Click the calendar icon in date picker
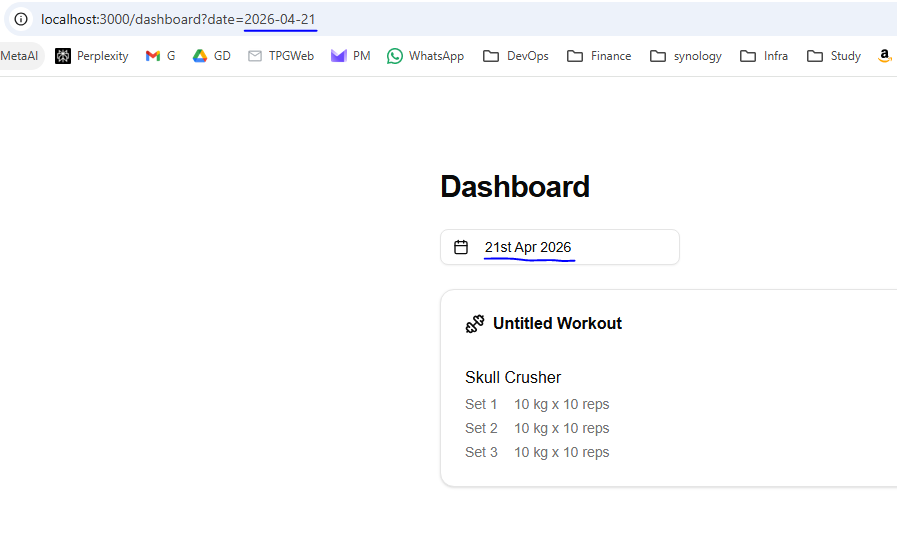Image resolution: width=897 pixels, height=534 pixels. [461, 247]
